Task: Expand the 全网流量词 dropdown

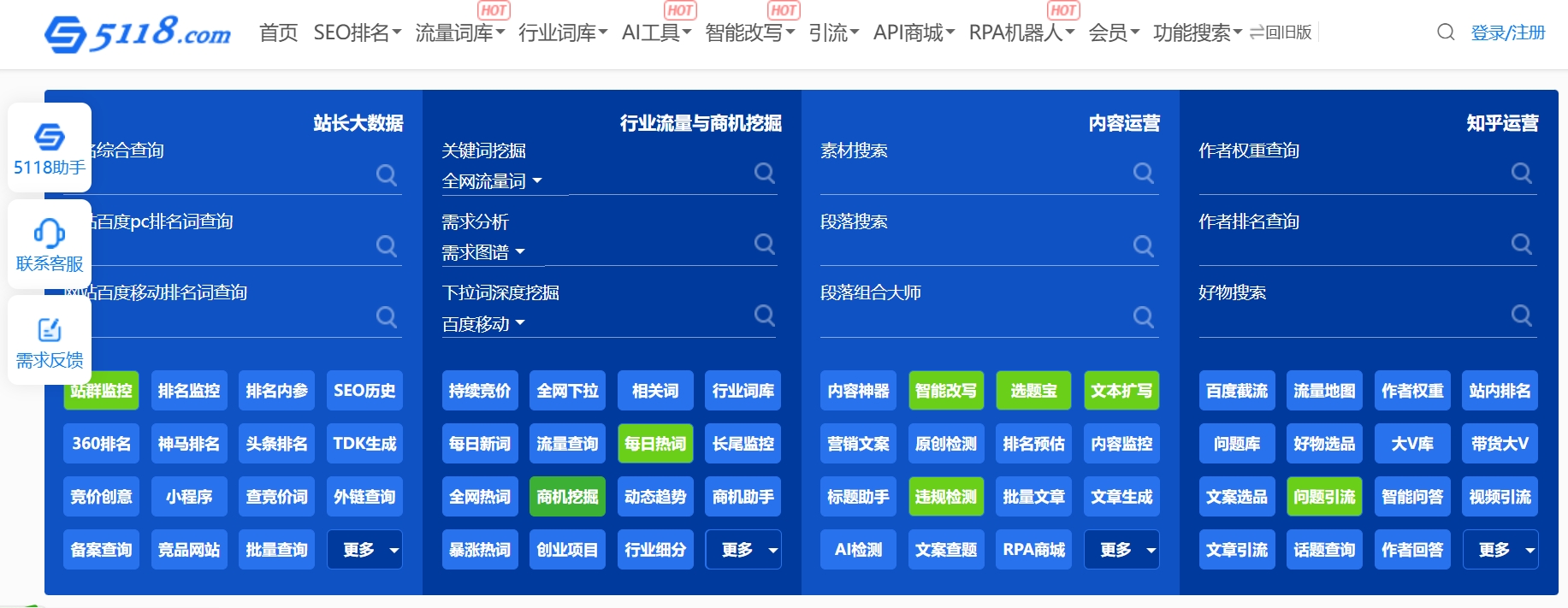Action: (492, 181)
